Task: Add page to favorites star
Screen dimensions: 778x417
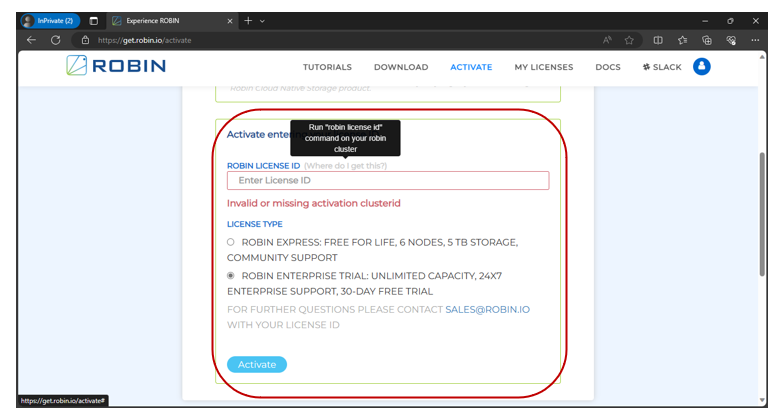Action: (x=629, y=40)
